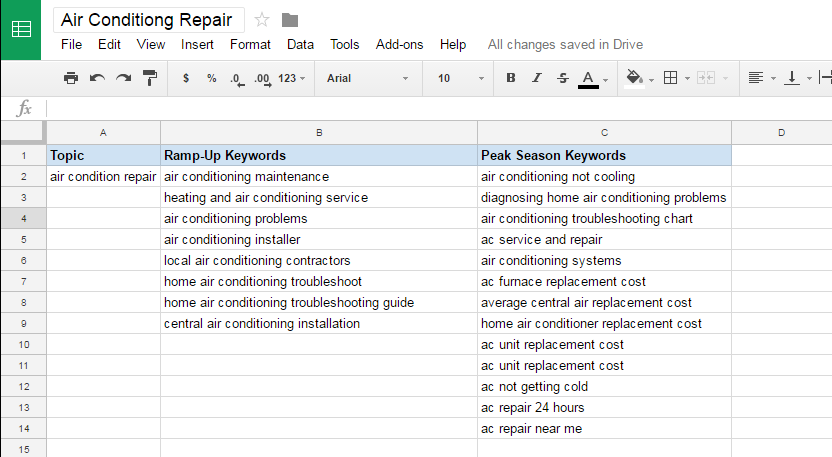Image resolution: width=832 pixels, height=457 pixels.
Task: Select cell 'ac repair near me'
Action: pyautogui.click(x=604, y=428)
